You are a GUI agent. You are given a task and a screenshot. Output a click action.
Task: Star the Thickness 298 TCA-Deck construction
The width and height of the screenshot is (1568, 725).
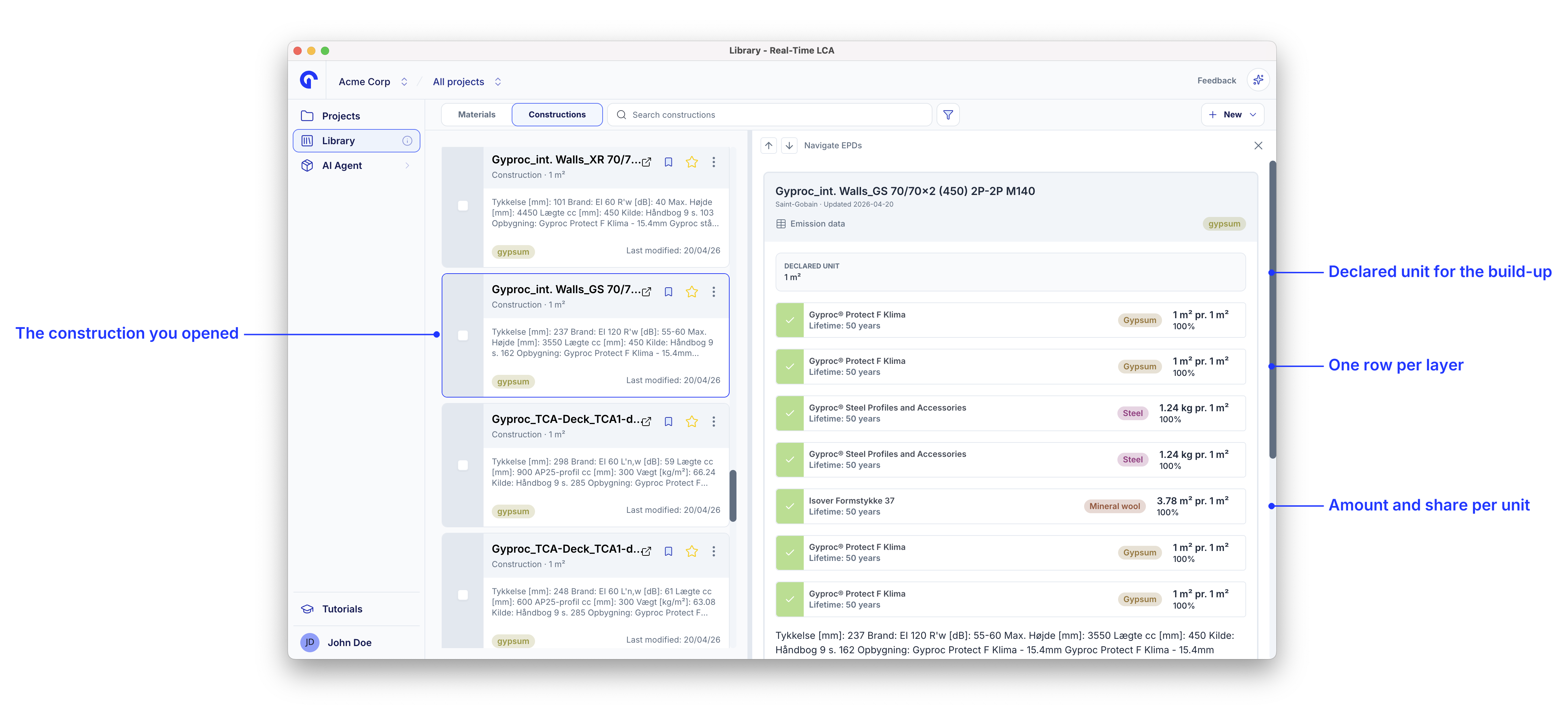click(692, 421)
